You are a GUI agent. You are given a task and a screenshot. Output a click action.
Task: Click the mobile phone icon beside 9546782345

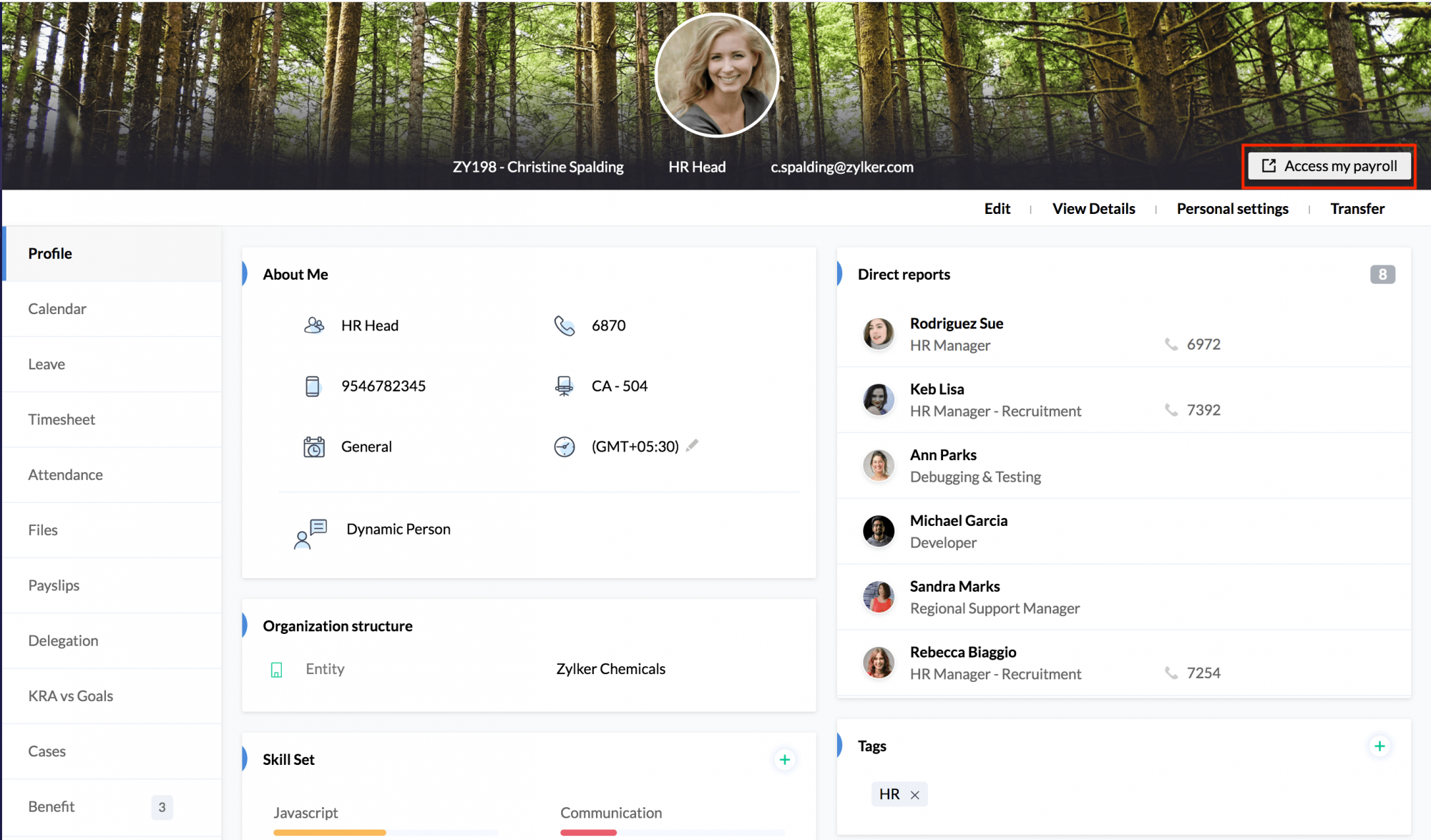click(x=313, y=386)
